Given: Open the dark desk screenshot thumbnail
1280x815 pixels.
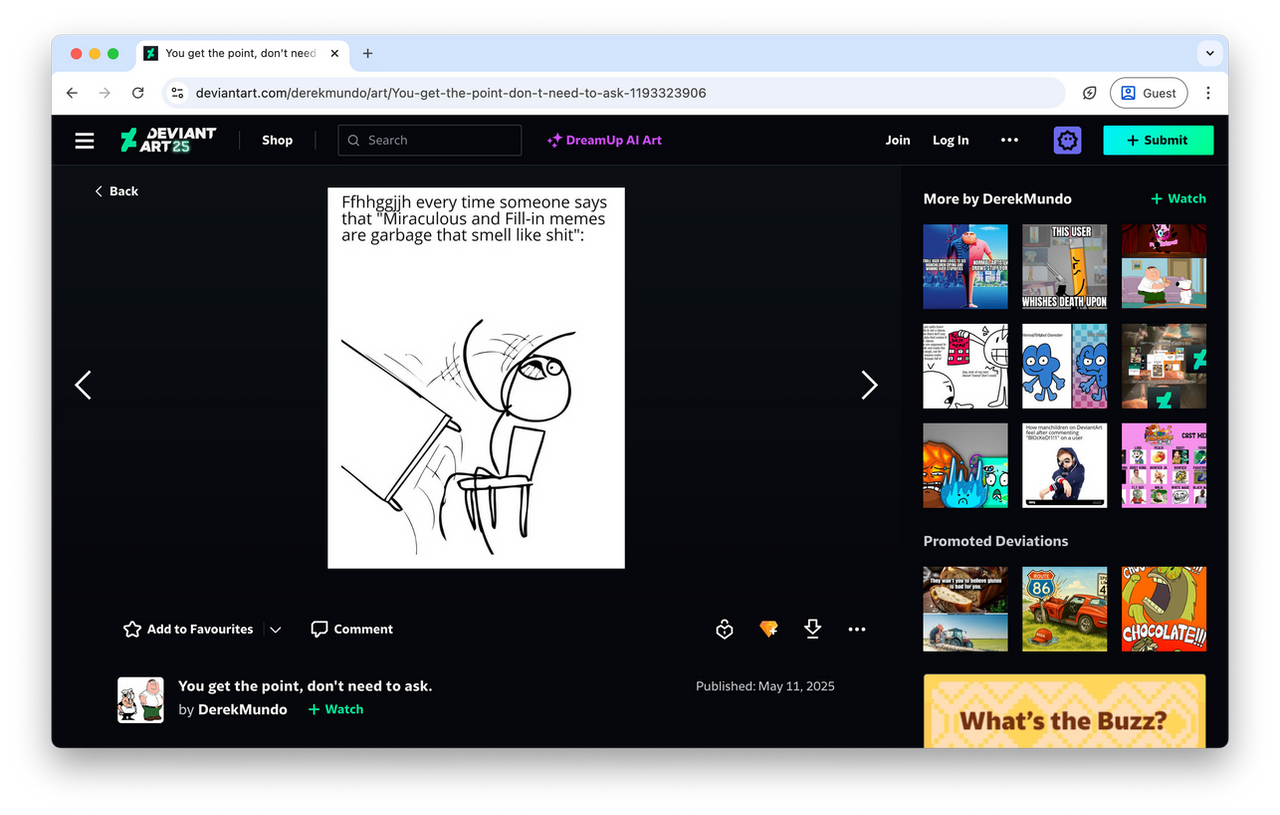Looking at the screenshot, I should coord(1164,366).
